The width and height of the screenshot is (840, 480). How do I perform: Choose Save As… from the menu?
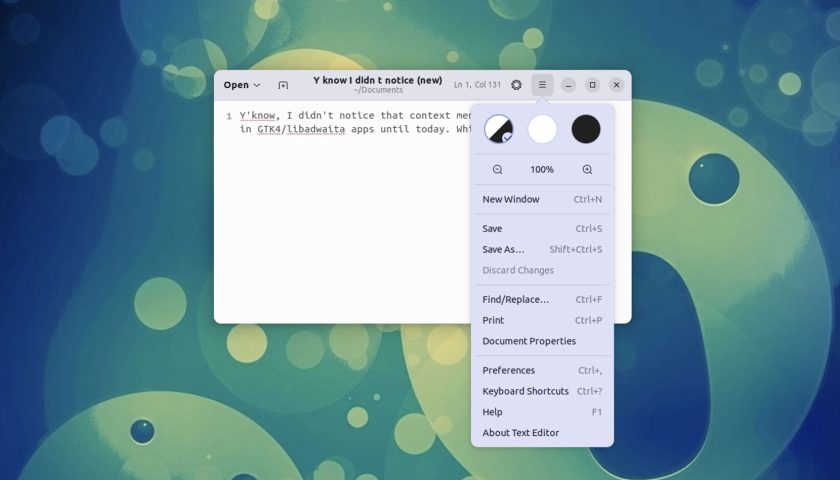point(542,250)
